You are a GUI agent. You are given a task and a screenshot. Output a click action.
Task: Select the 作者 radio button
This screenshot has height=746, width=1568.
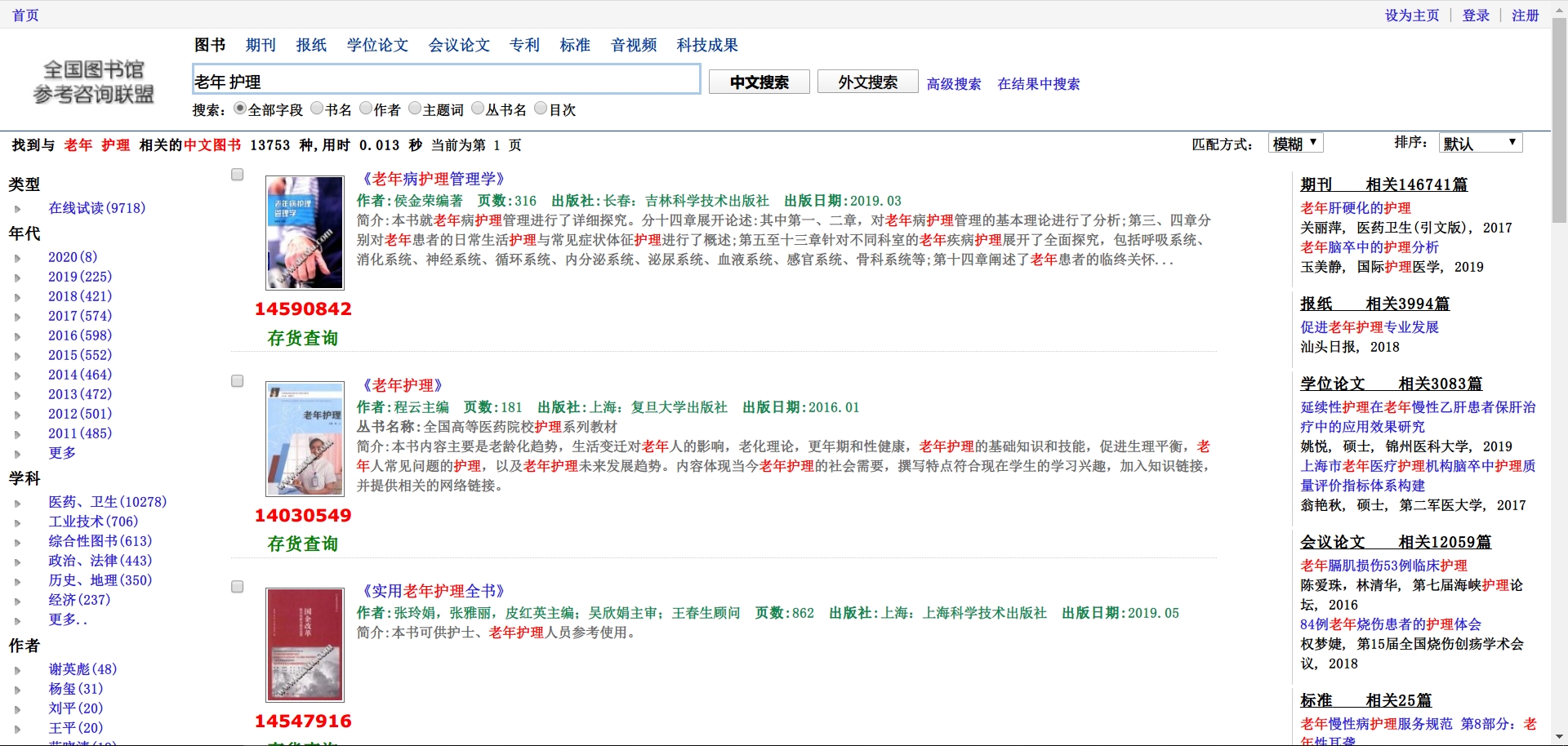pos(366,109)
